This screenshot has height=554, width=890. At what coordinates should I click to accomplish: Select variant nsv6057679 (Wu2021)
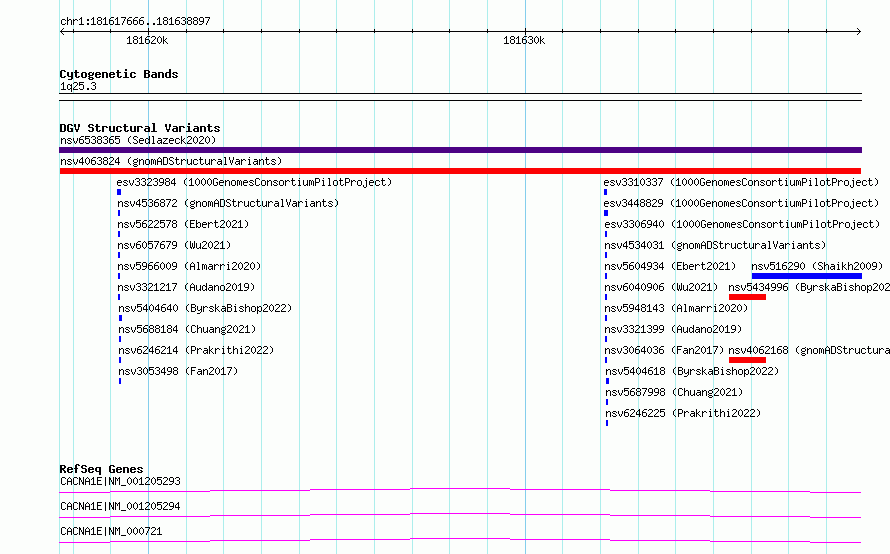pos(174,245)
